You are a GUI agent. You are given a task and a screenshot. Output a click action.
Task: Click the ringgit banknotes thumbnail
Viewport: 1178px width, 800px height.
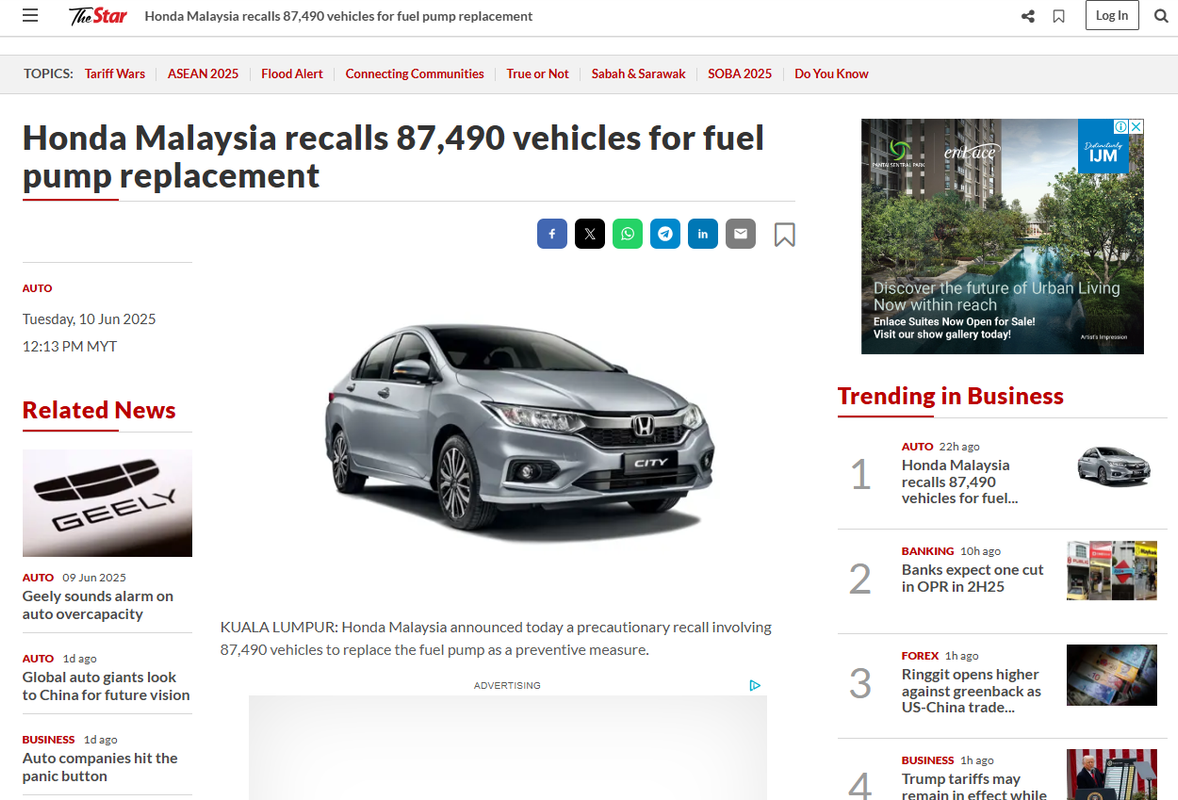tap(1112, 675)
